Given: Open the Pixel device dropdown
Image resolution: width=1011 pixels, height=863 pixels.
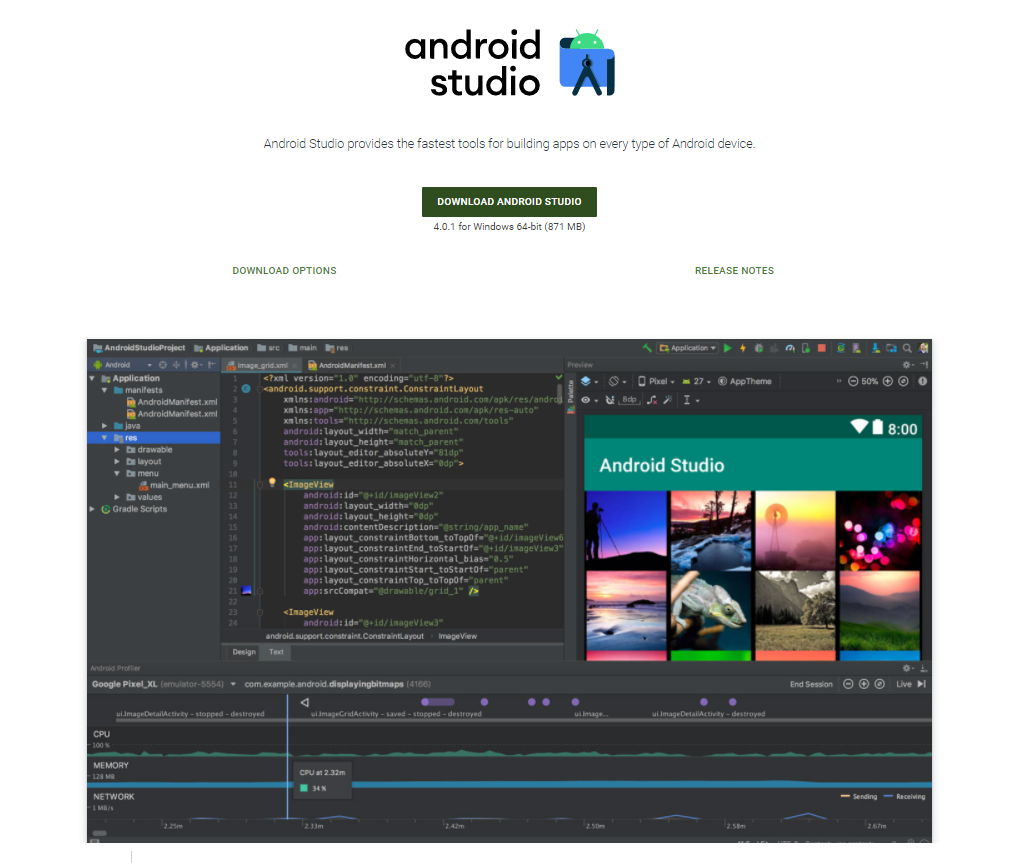Looking at the screenshot, I should [x=656, y=381].
